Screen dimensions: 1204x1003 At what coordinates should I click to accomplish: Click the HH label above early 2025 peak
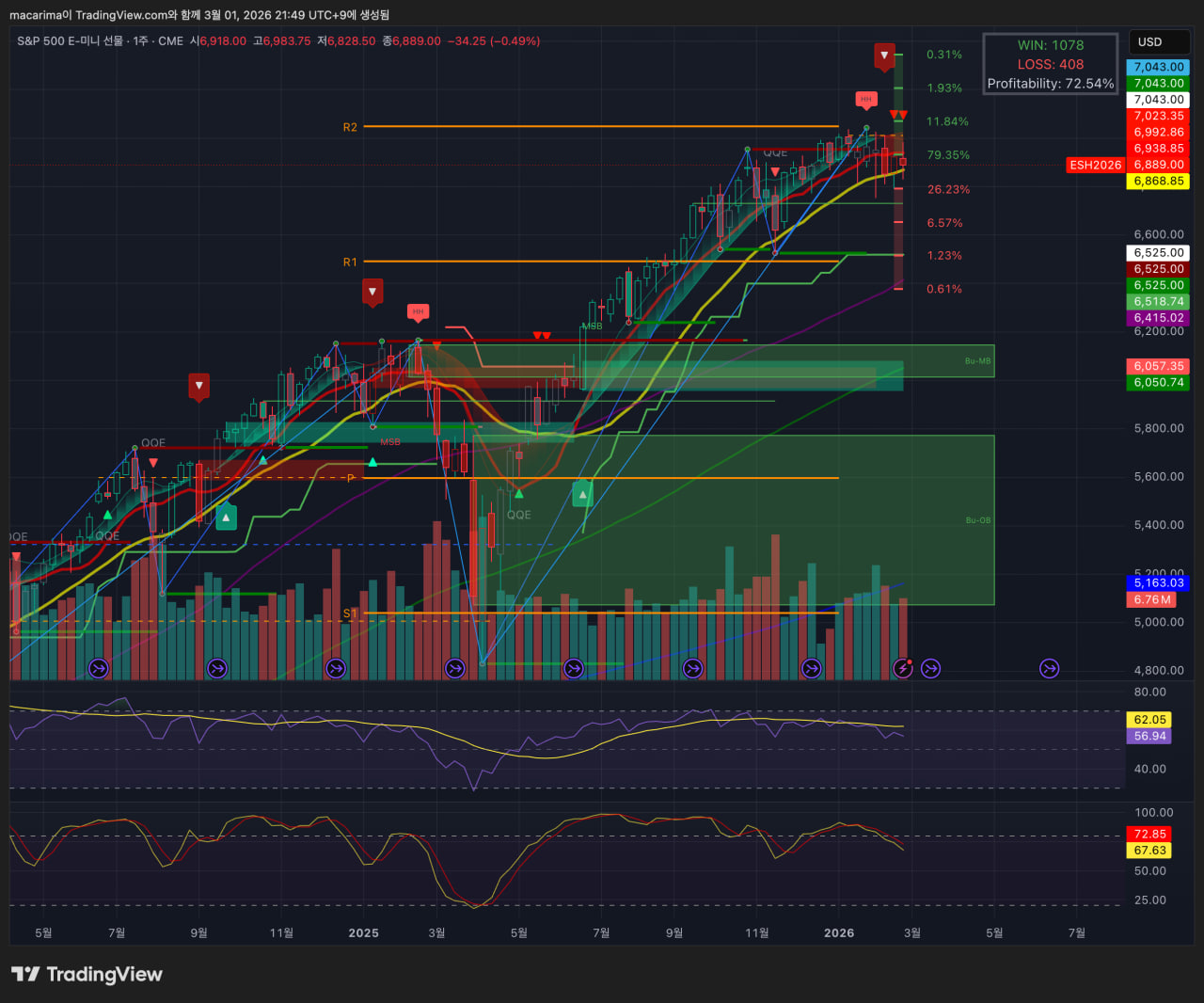pyautogui.click(x=419, y=311)
